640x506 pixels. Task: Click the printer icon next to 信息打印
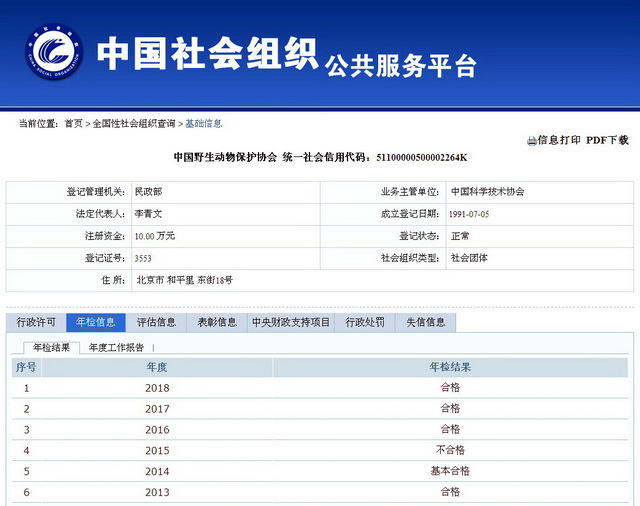(x=531, y=141)
